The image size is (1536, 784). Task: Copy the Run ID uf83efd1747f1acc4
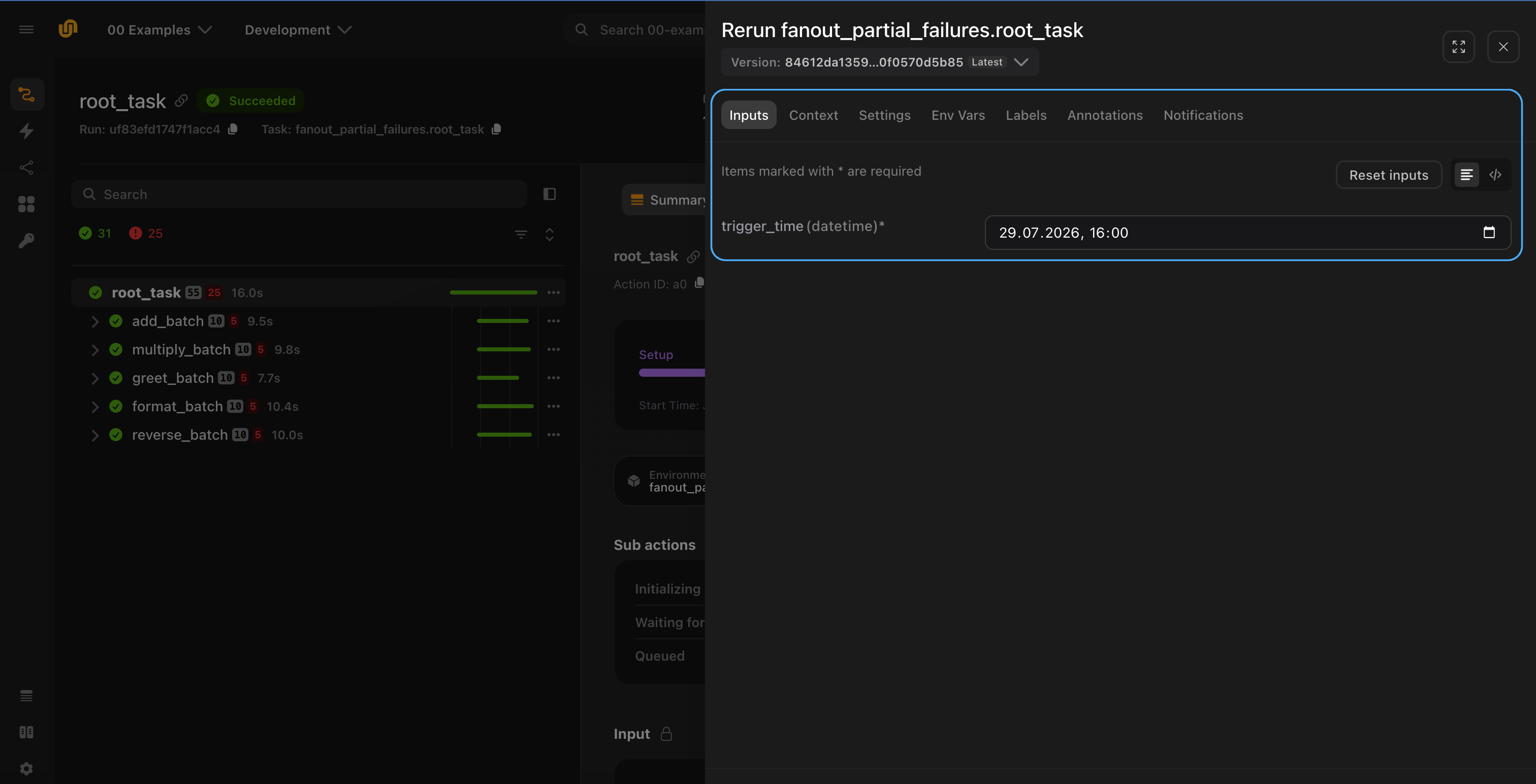233,129
